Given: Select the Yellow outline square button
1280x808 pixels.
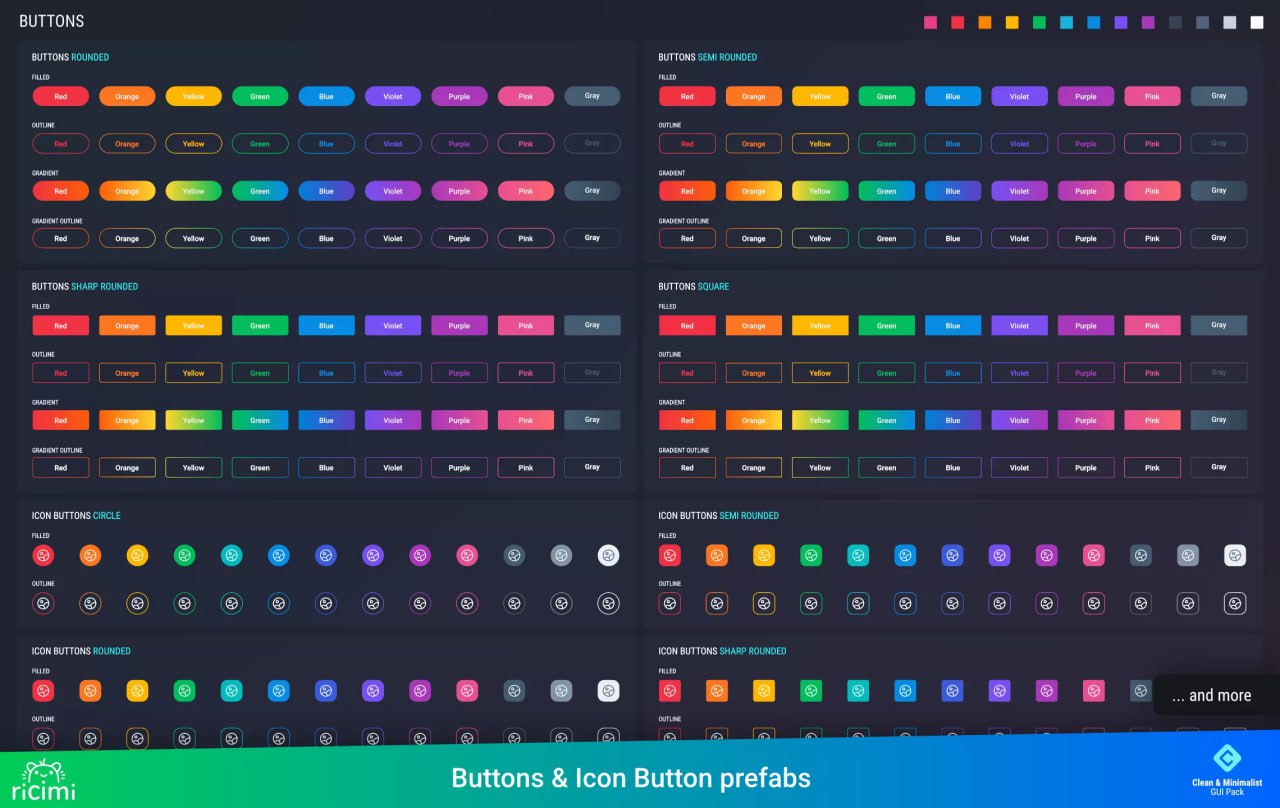Looking at the screenshot, I should pos(820,372).
